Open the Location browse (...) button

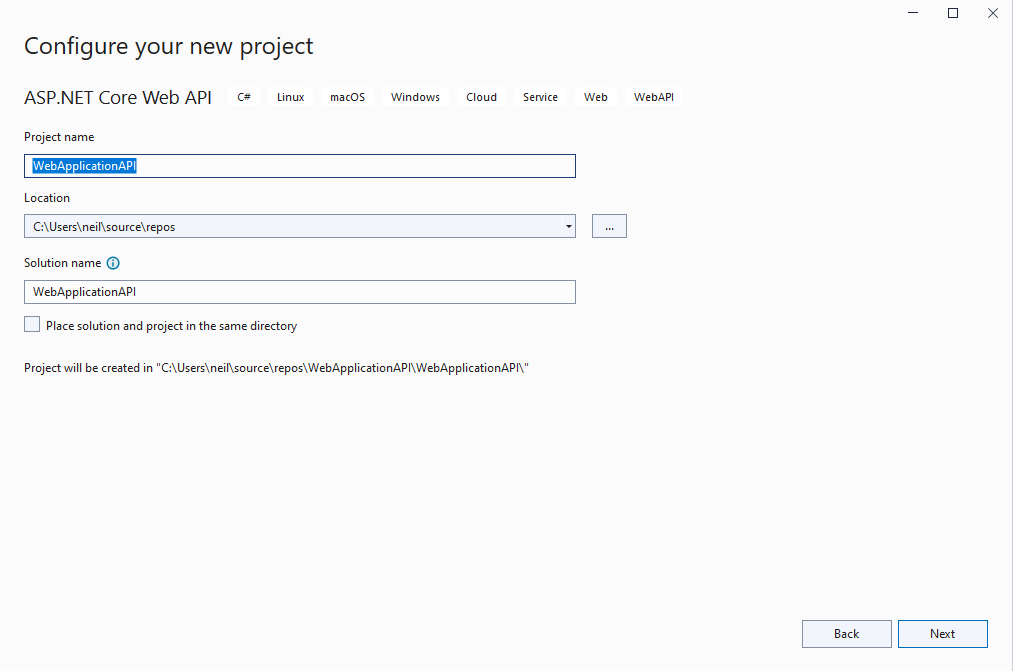tap(609, 226)
